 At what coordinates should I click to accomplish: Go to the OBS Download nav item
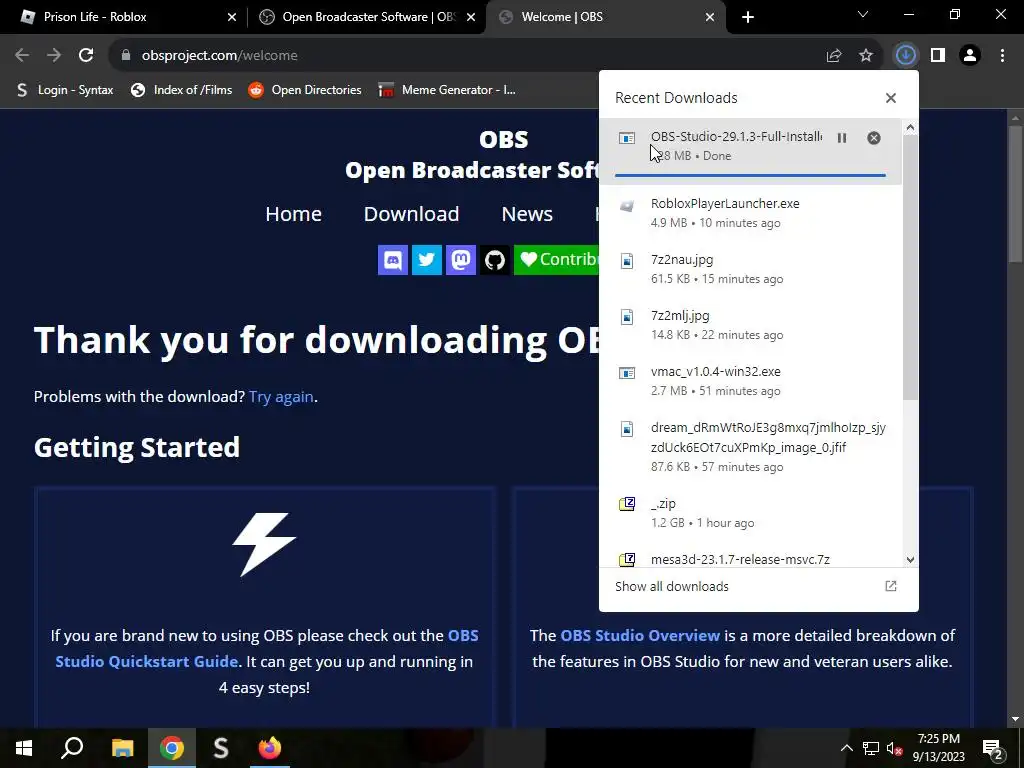pyautogui.click(x=411, y=214)
